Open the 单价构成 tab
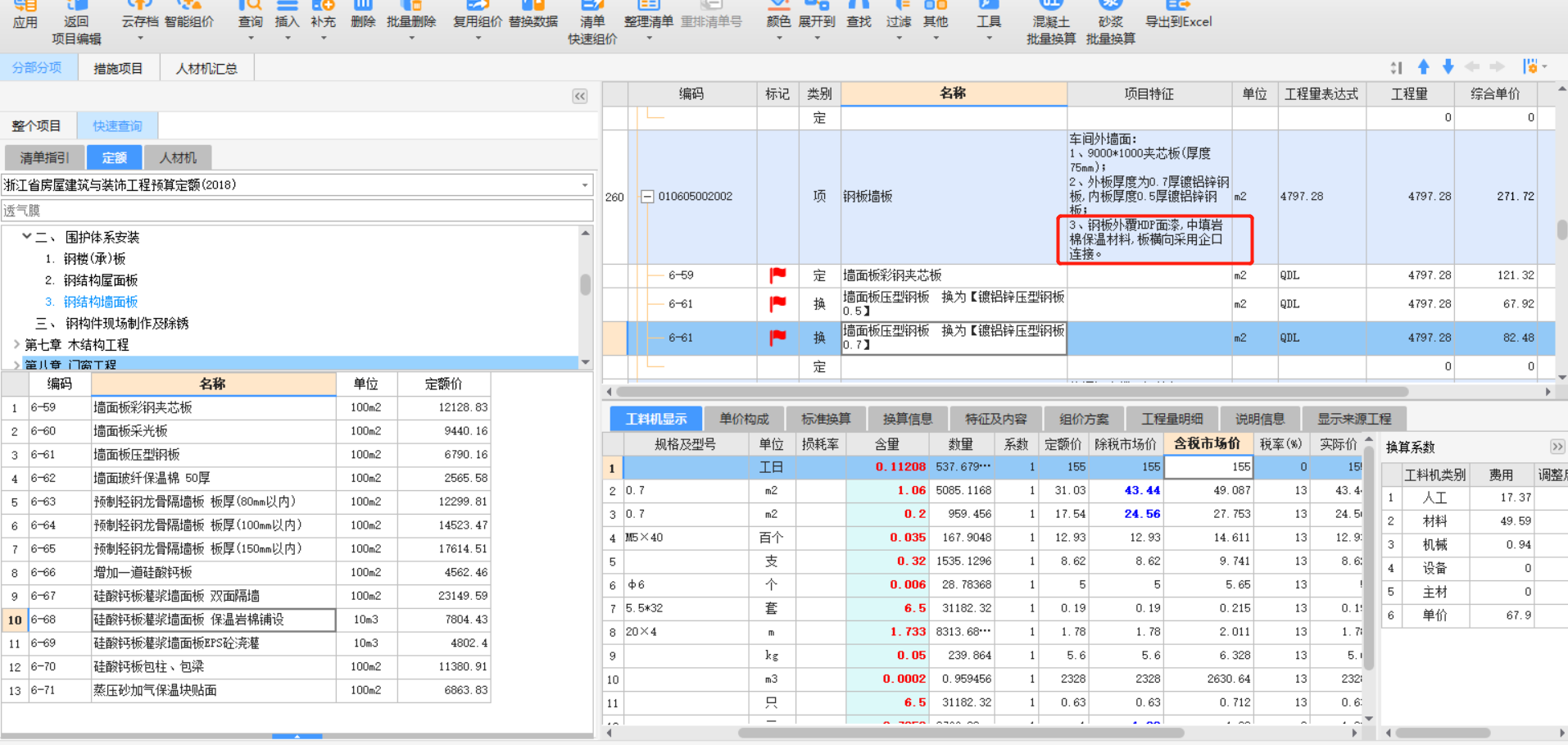The height and width of the screenshot is (745, 1568). [744, 419]
